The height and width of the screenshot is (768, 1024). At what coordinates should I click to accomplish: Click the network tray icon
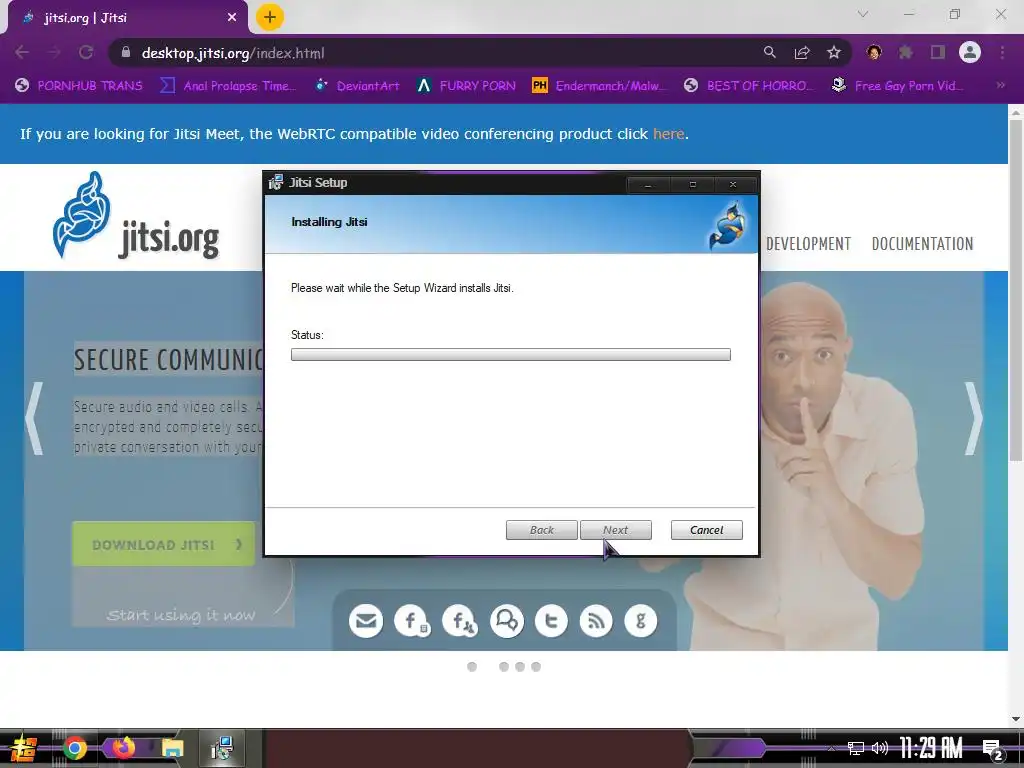[855, 748]
